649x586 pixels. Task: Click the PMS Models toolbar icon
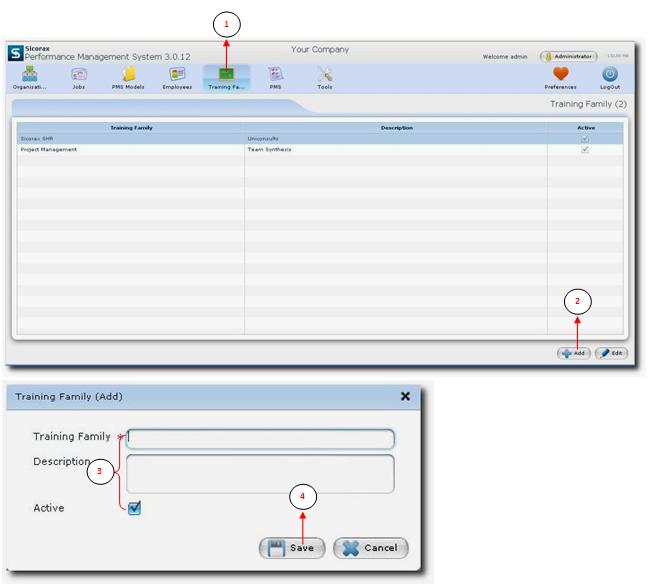[129, 75]
